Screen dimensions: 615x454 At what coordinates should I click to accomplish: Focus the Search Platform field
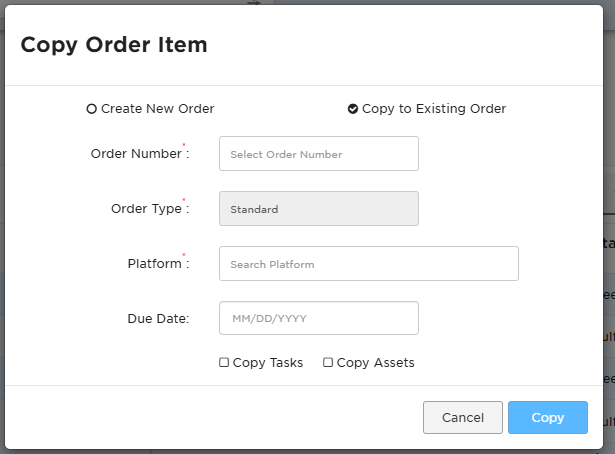pos(369,263)
